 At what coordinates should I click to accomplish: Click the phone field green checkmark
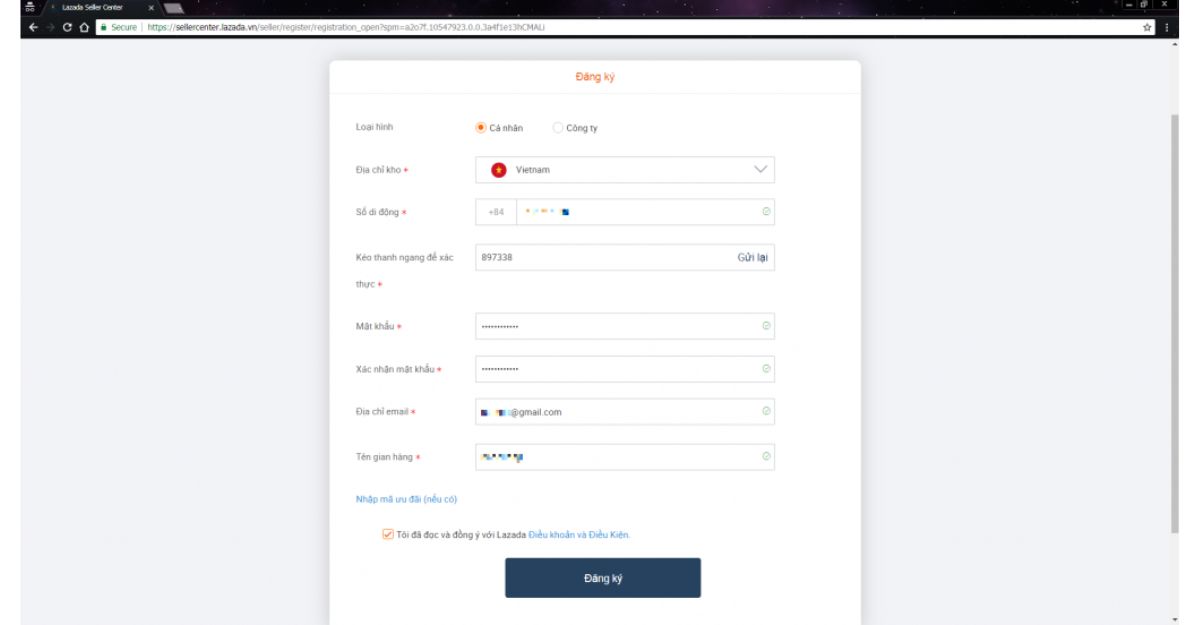766,212
